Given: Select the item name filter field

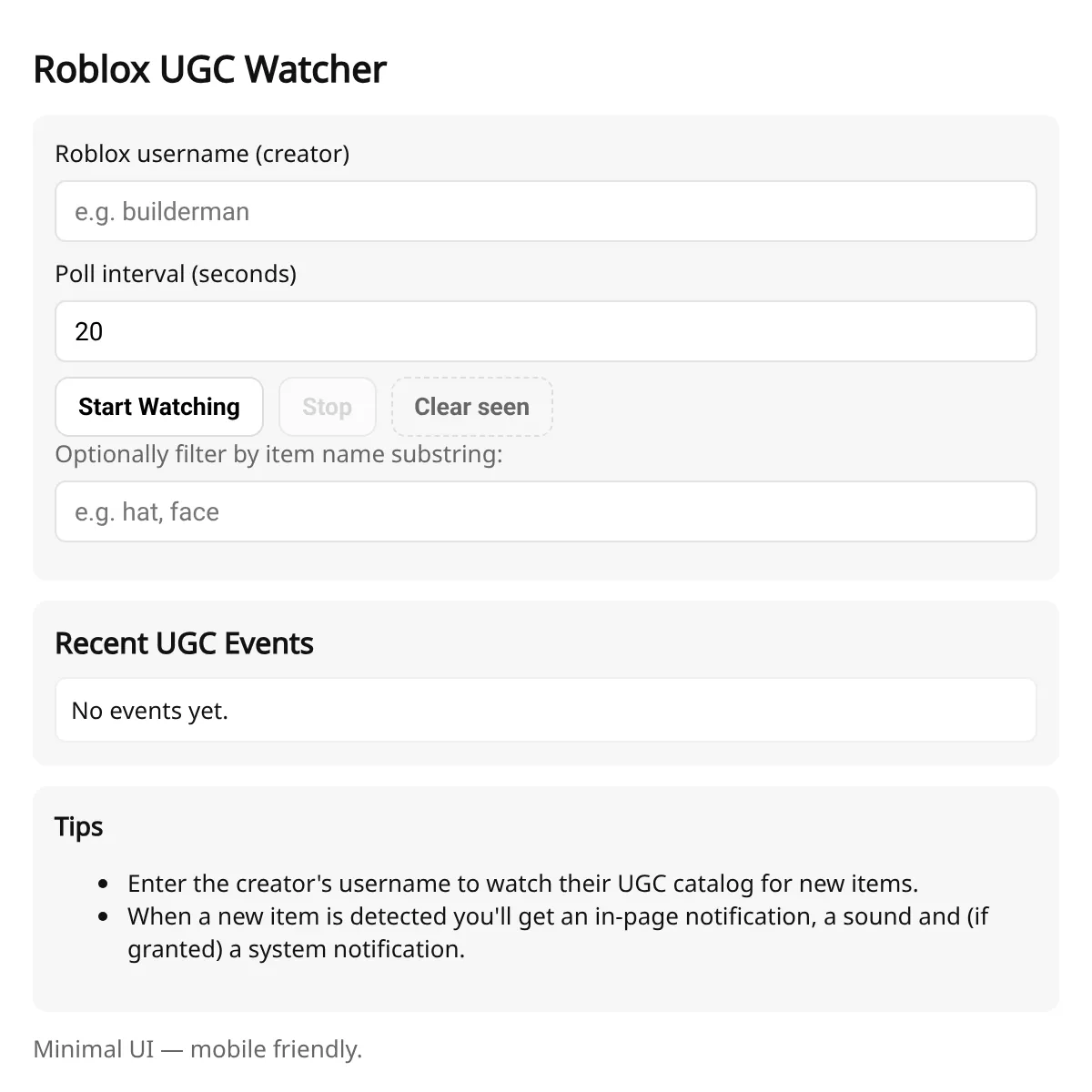Looking at the screenshot, I should click(545, 511).
